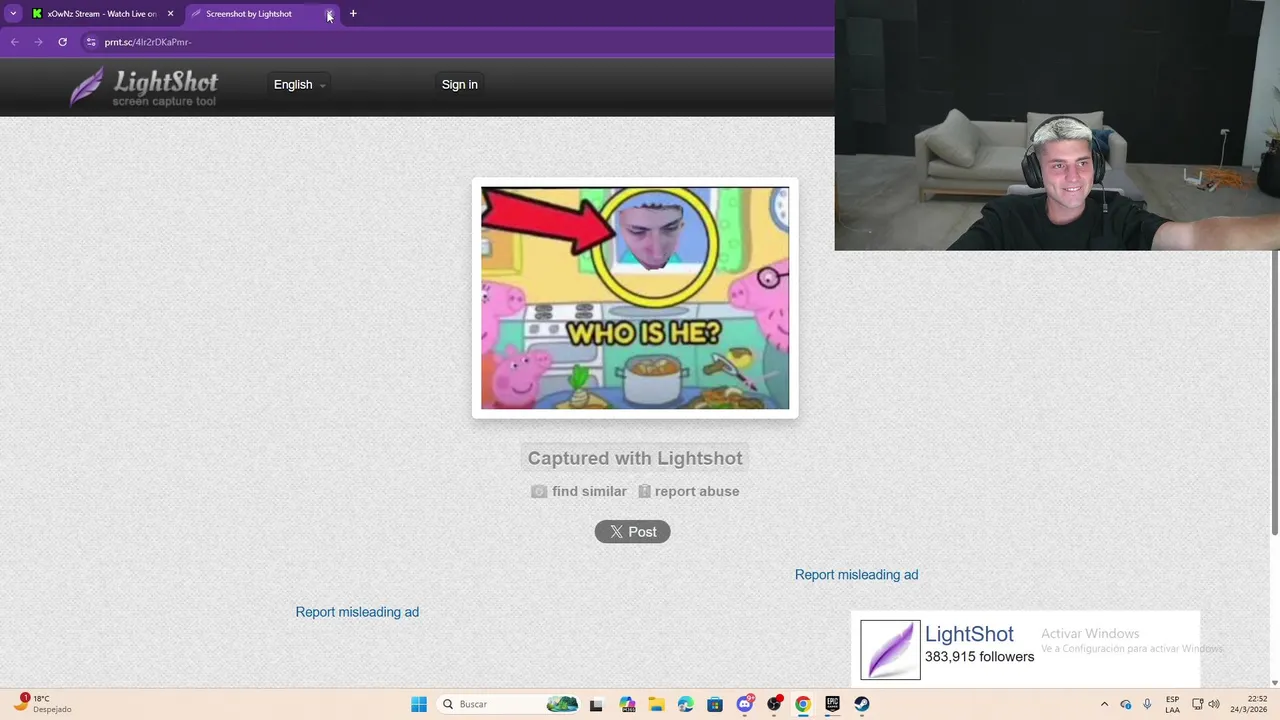Click the OneDrive cloud tray icon

pos(1126,704)
